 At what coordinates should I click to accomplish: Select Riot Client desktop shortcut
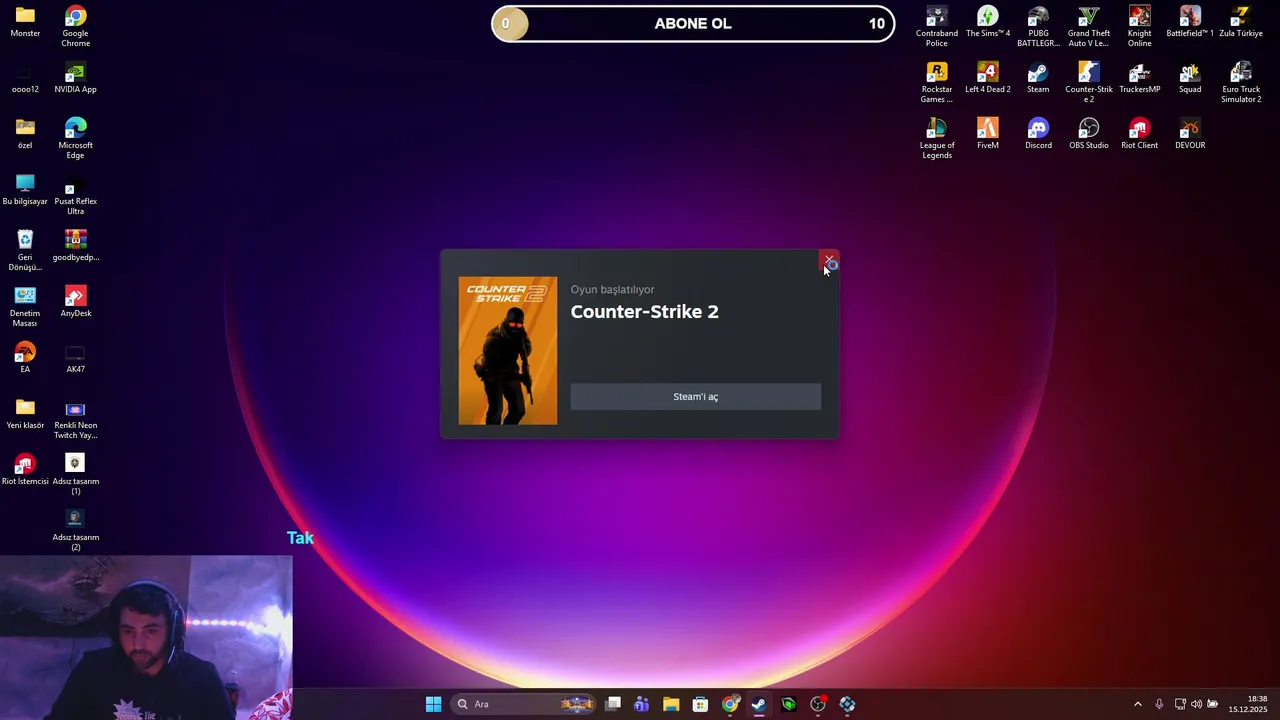pyautogui.click(x=1139, y=134)
